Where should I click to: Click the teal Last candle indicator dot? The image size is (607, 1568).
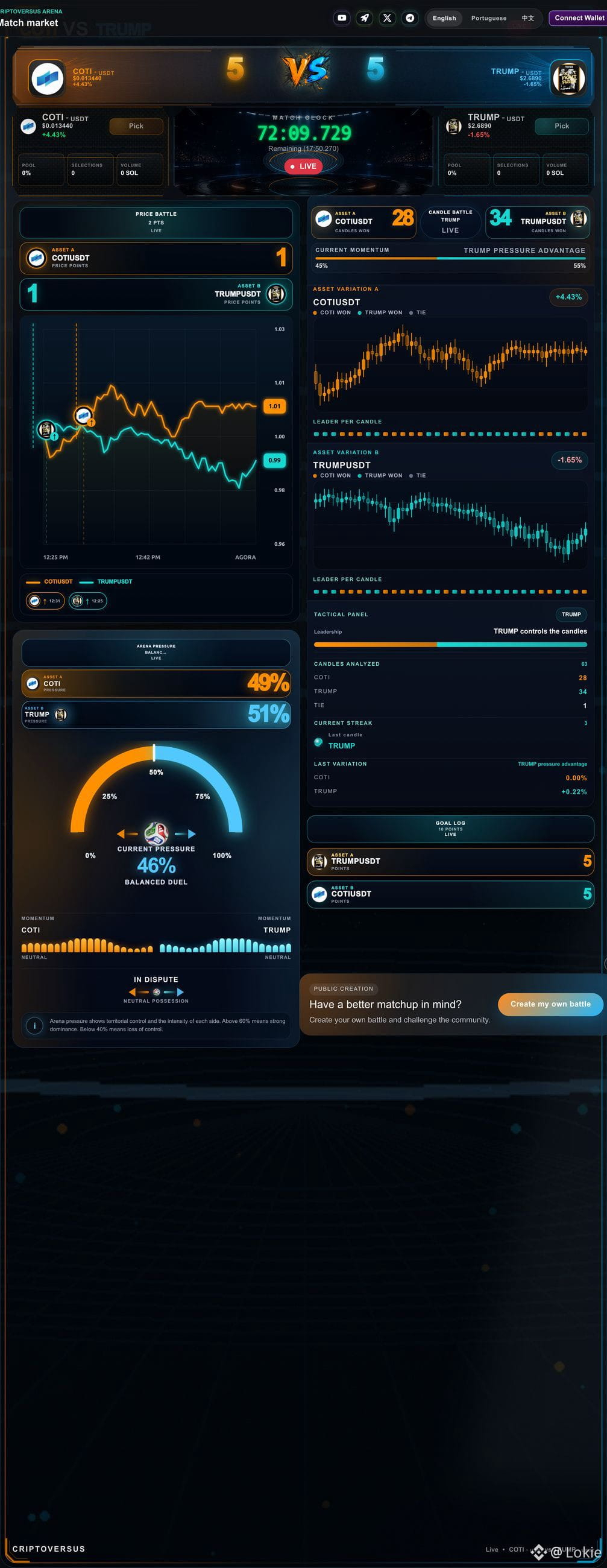[318, 742]
